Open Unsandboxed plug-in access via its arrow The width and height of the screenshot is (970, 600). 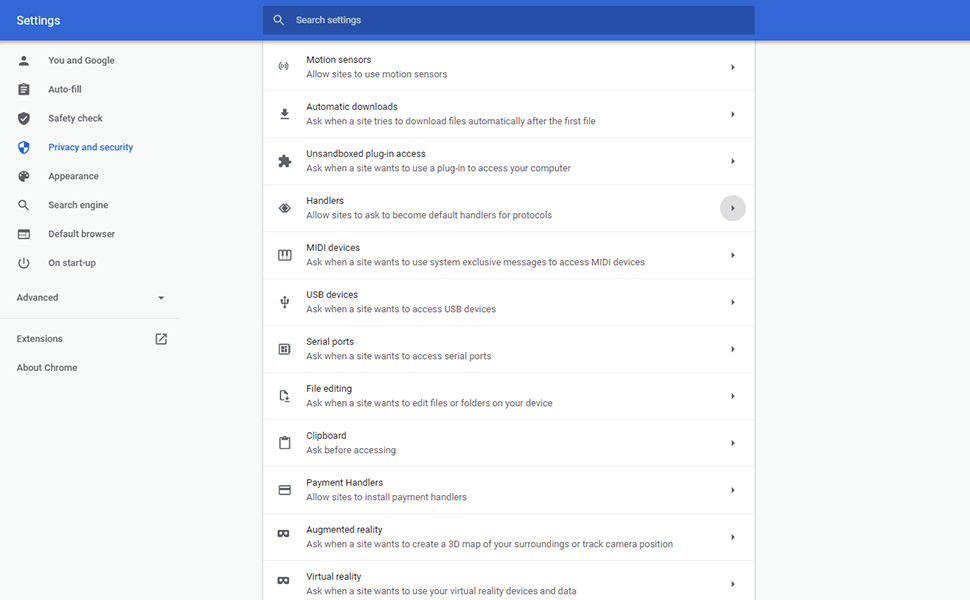click(732, 161)
